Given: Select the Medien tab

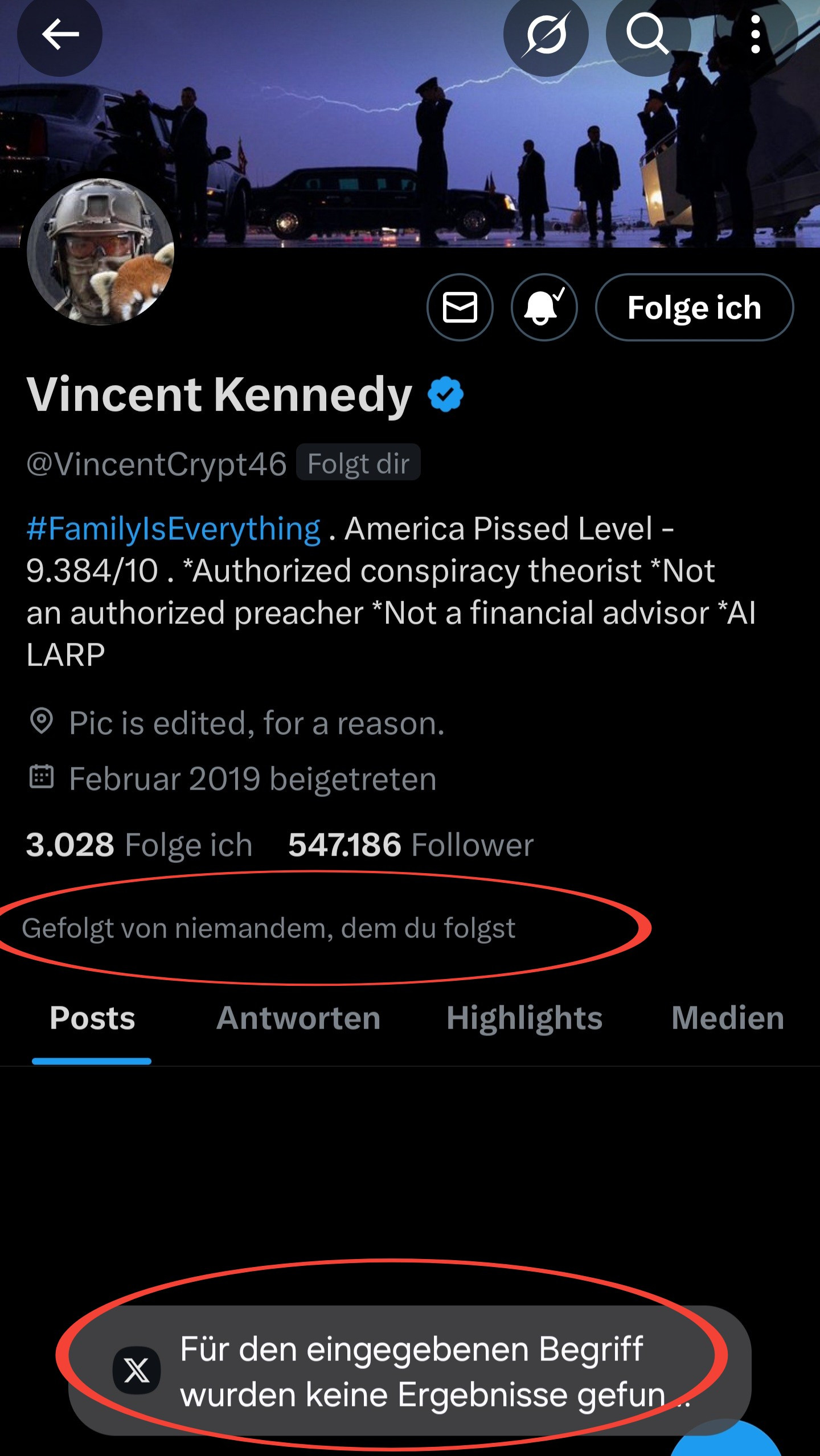Looking at the screenshot, I should pyautogui.click(x=727, y=1018).
